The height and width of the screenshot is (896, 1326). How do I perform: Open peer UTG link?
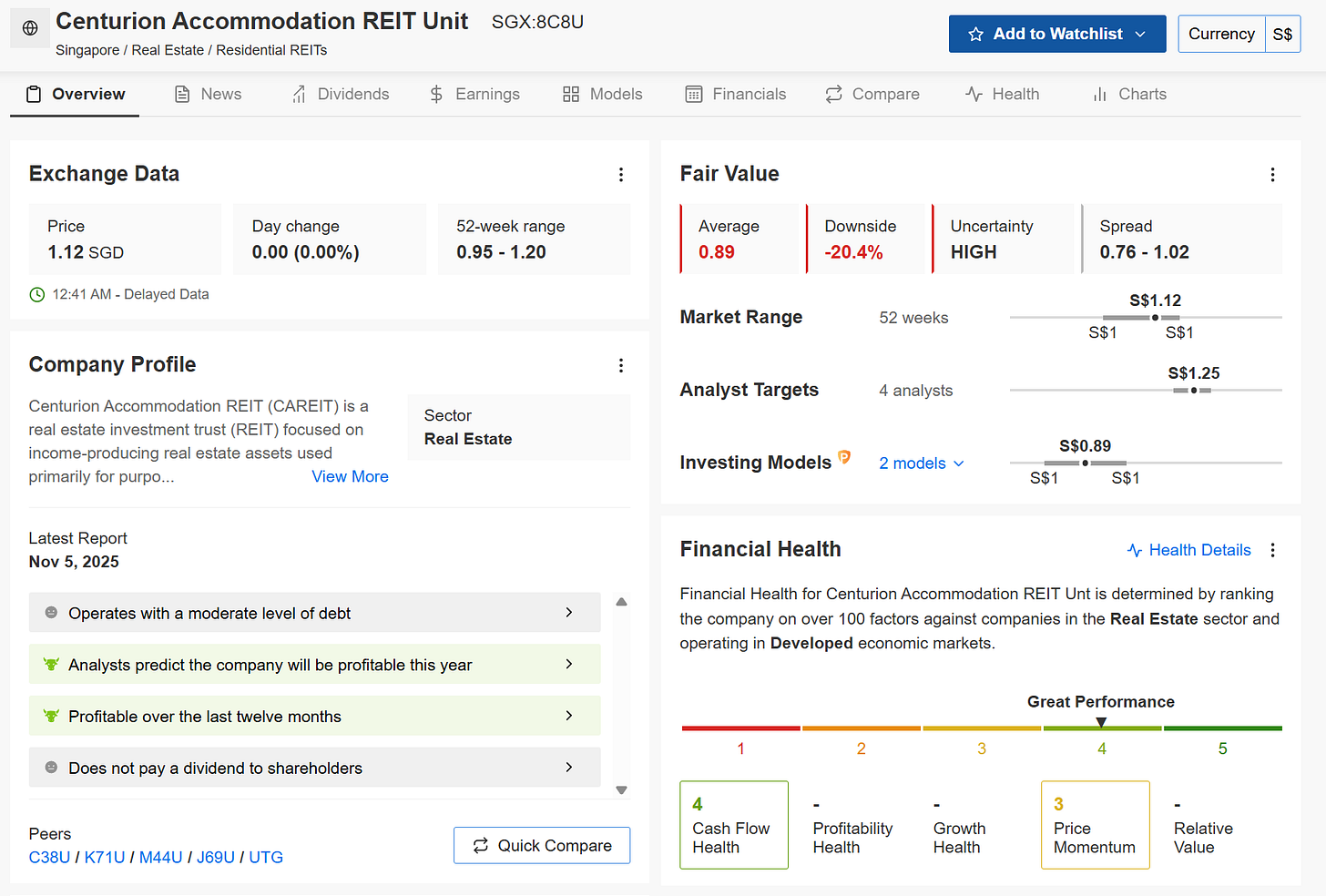pyautogui.click(x=266, y=857)
